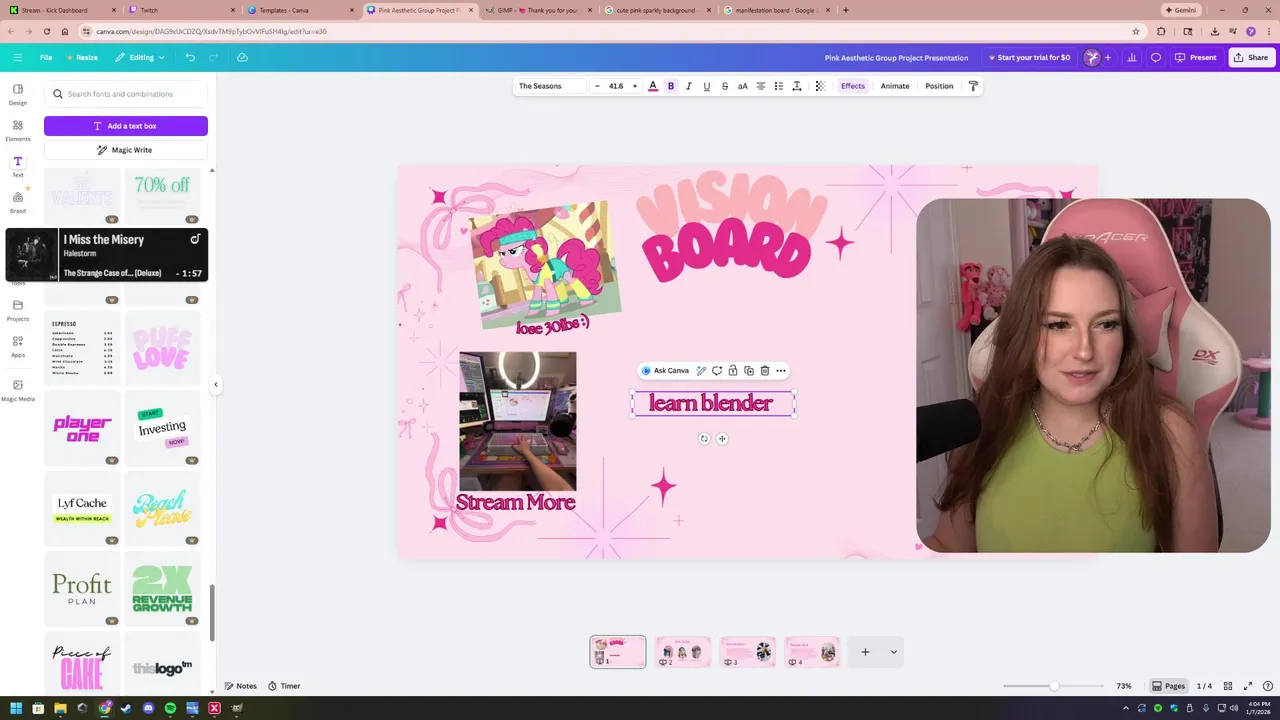
Task: Toggle Pages view button
Action: click(x=1169, y=686)
